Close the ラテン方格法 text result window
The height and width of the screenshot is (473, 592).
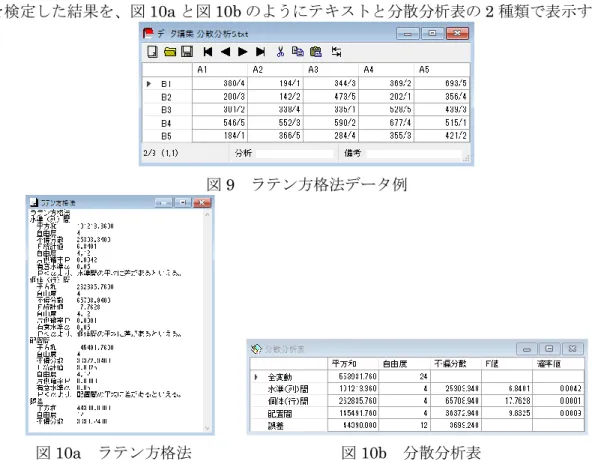tap(202, 203)
